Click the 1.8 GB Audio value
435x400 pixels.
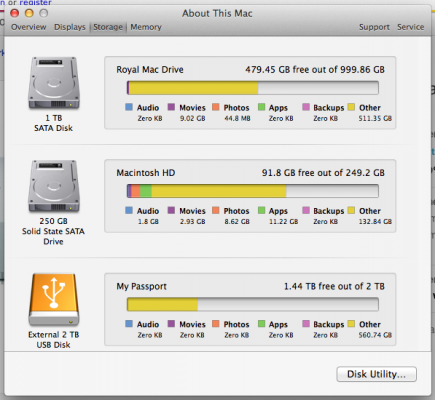(148, 222)
